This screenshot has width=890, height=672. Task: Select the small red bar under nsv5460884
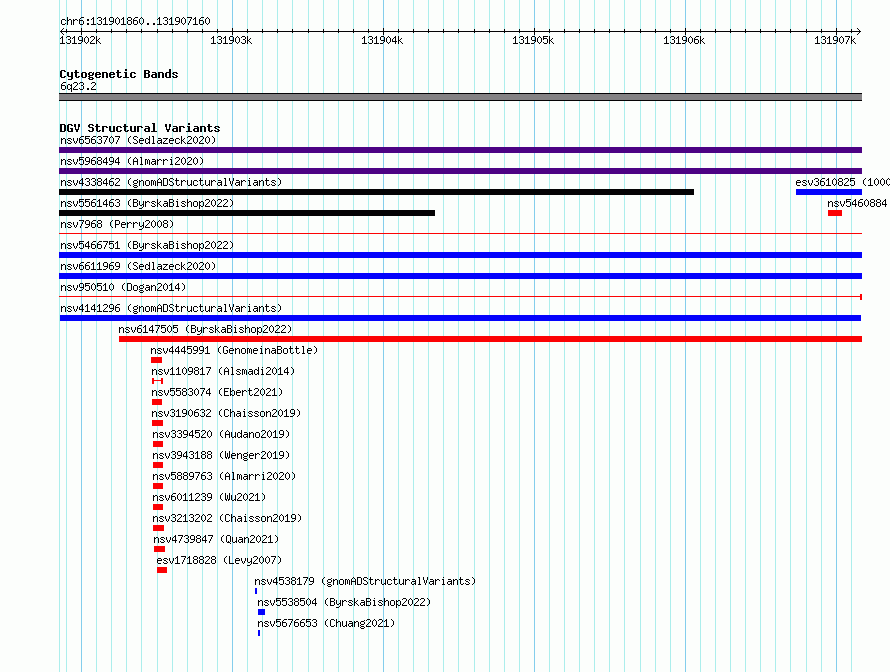834,213
